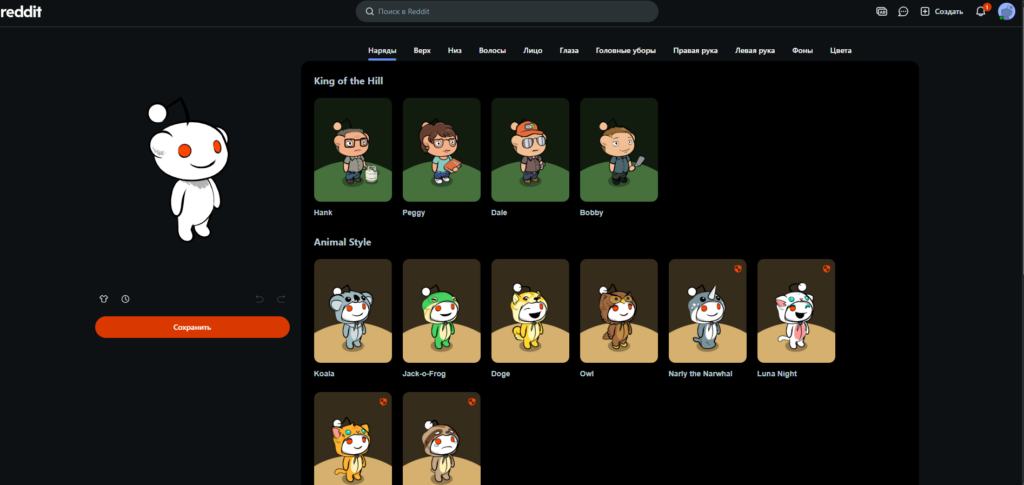This screenshot has height=485, width=1024.
Task: Select the Hank outfit
Action: 353,149
